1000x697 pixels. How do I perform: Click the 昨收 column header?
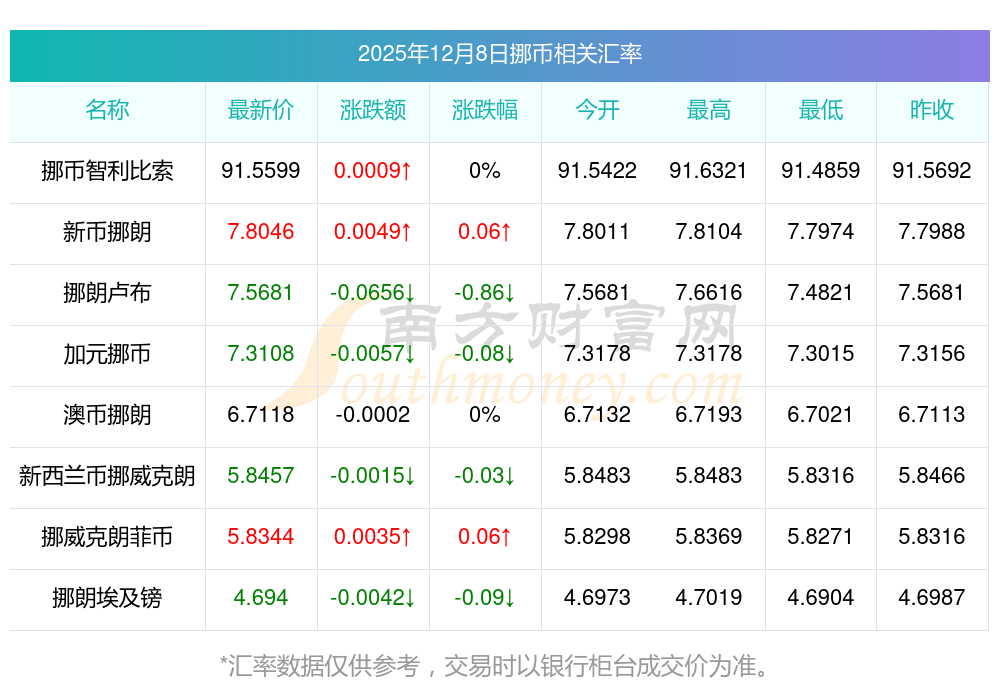(932, 110)
